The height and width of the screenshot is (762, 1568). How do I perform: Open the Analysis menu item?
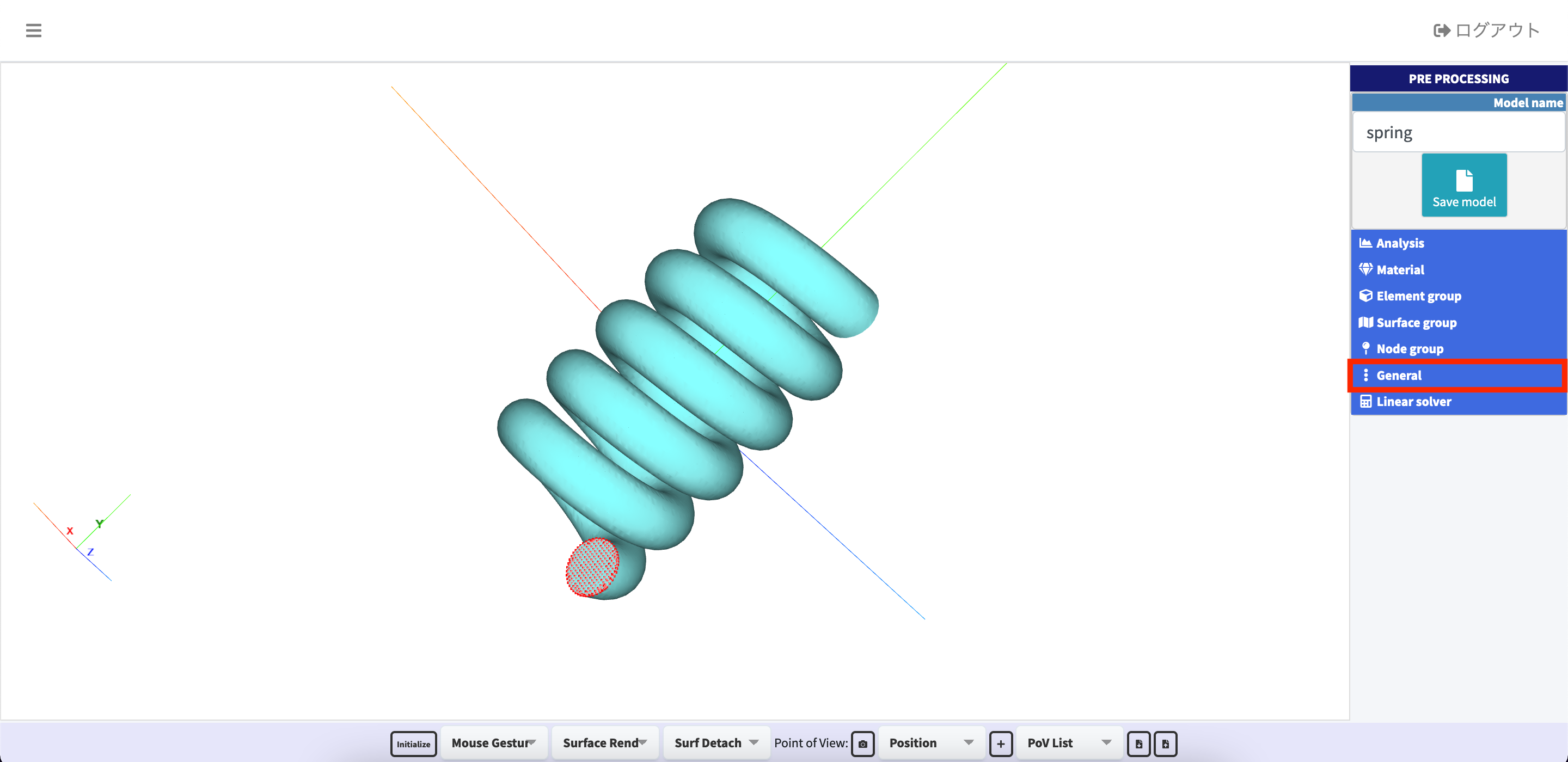(1399, 243)
